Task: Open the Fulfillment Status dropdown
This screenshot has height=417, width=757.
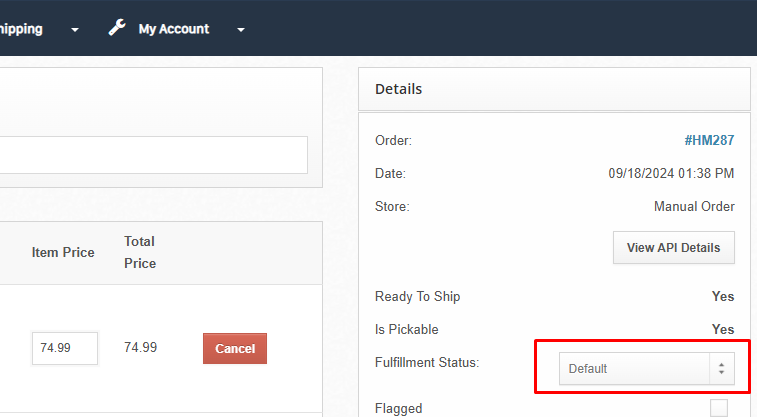Action: click(x=634, y=368)
